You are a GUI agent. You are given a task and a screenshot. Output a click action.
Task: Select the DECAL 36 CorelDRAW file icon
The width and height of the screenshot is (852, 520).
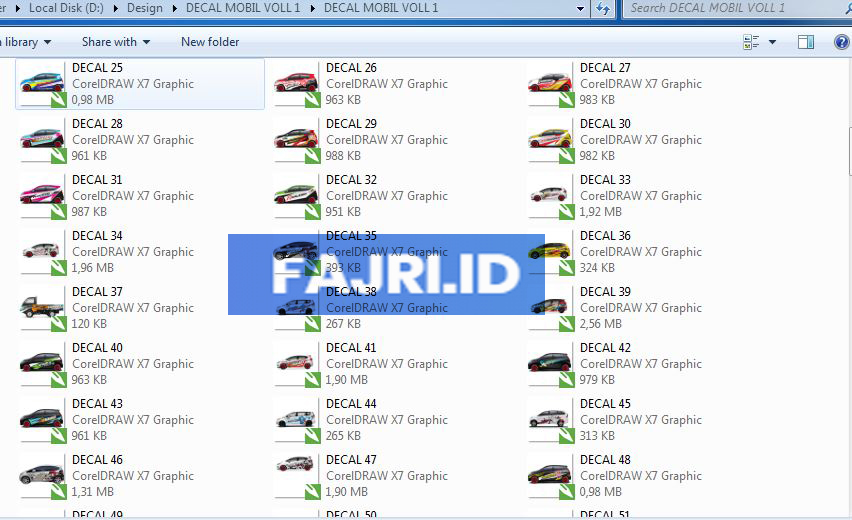[x=550, y=252]
